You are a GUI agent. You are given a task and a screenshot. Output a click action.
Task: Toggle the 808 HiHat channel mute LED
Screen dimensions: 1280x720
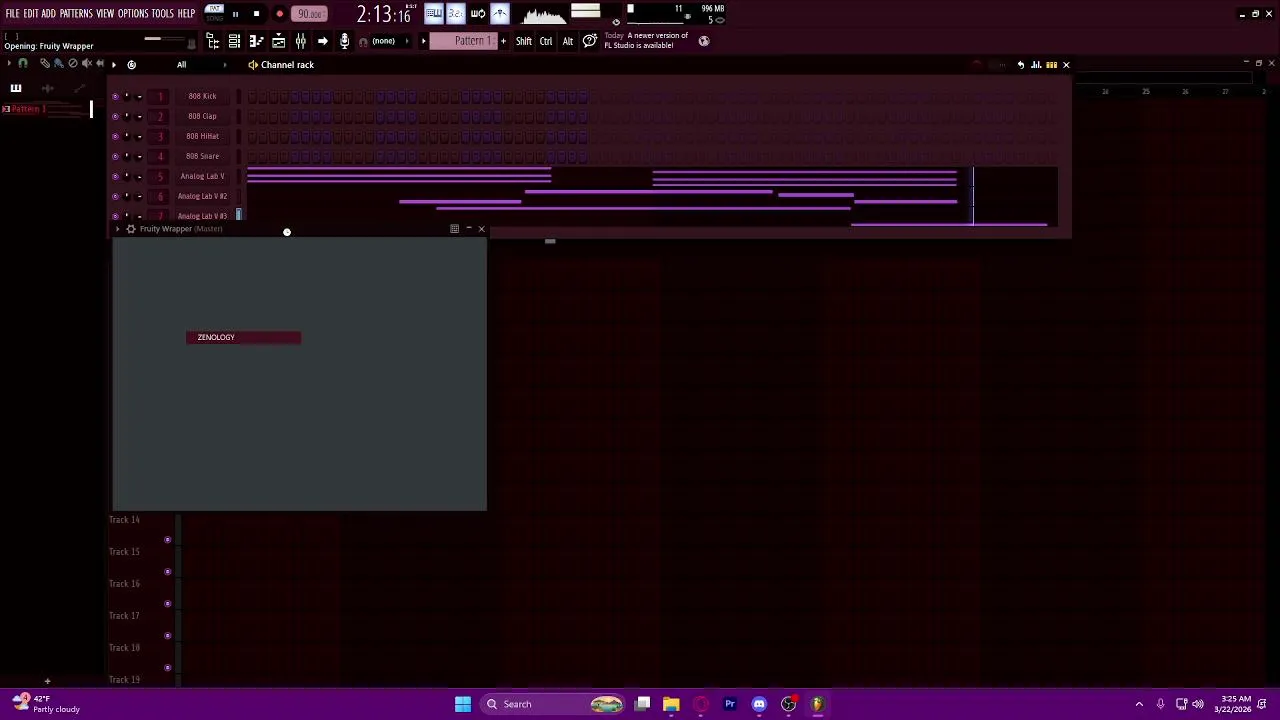coord(115,136)
